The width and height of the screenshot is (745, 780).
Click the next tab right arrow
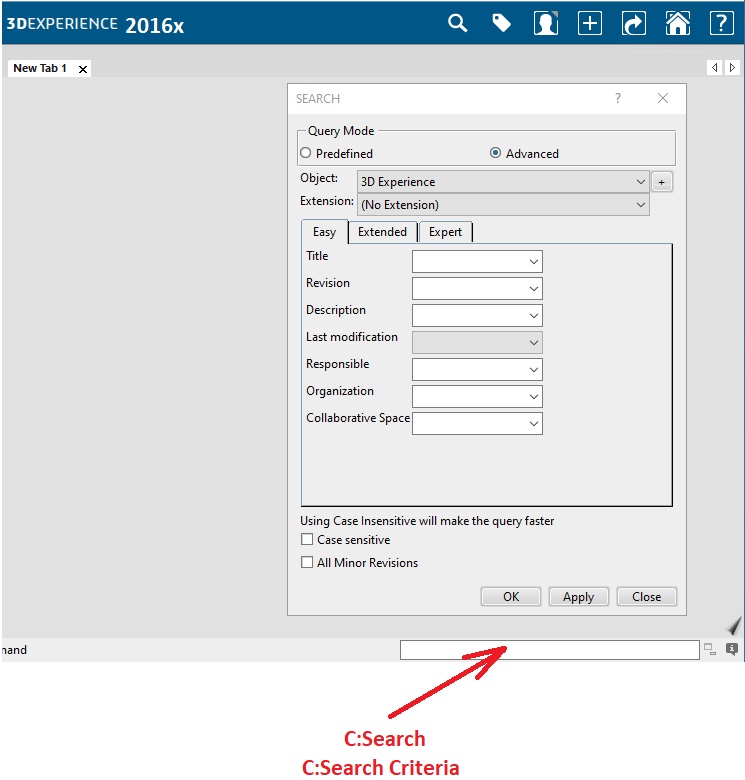(732, 67)
